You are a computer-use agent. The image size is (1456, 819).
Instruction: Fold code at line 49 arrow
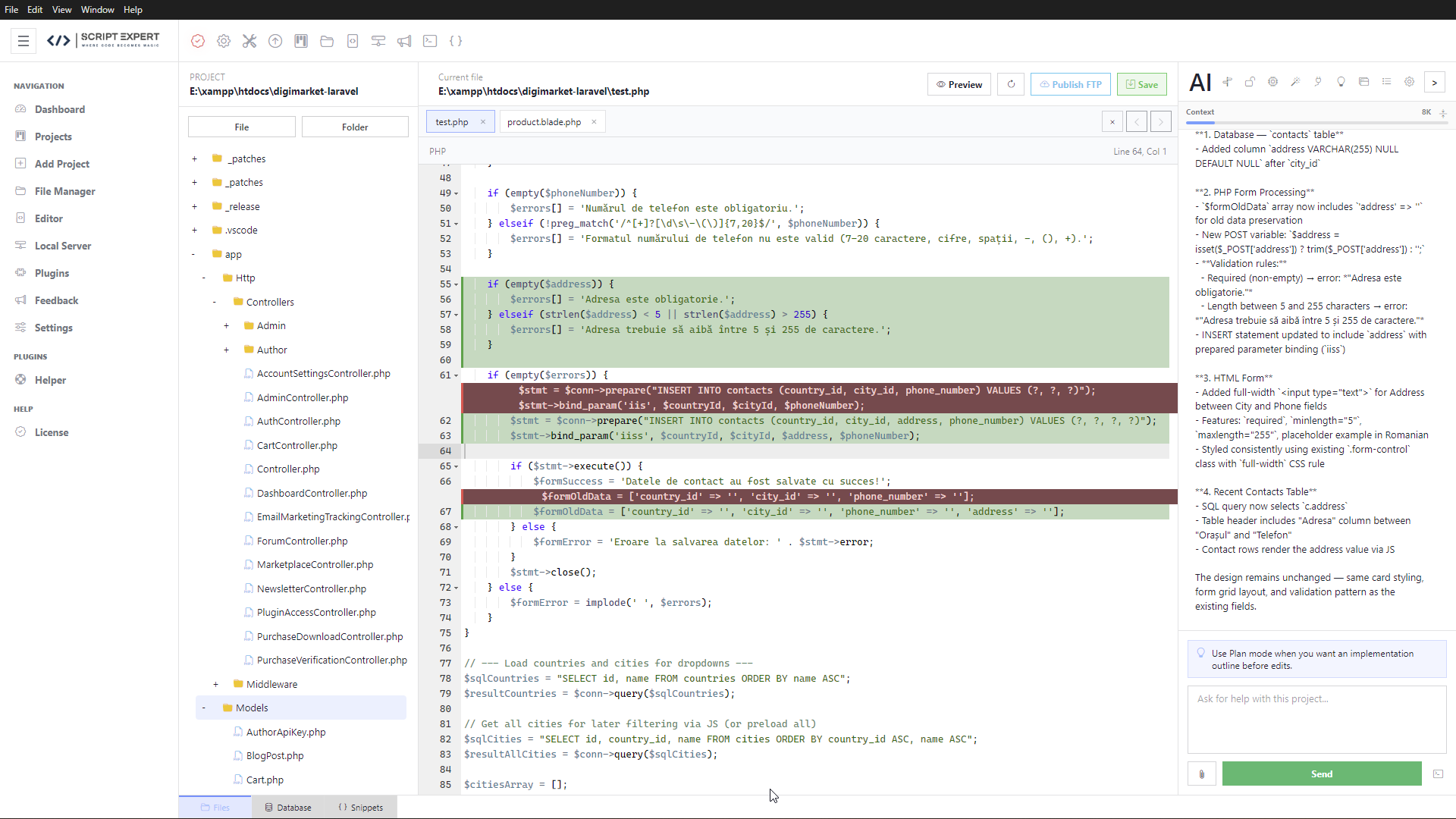pos(457,193)
